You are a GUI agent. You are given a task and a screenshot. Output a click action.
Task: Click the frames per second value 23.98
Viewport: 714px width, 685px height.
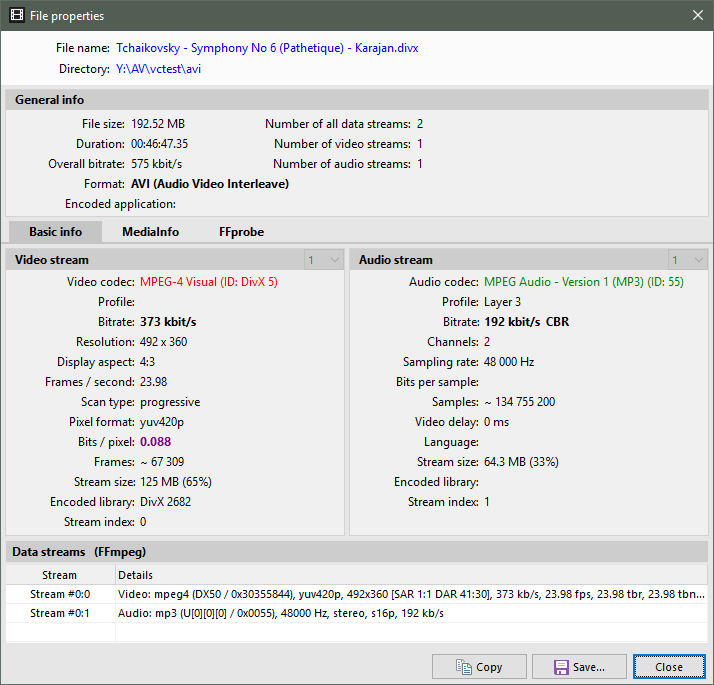coord(153,382)
